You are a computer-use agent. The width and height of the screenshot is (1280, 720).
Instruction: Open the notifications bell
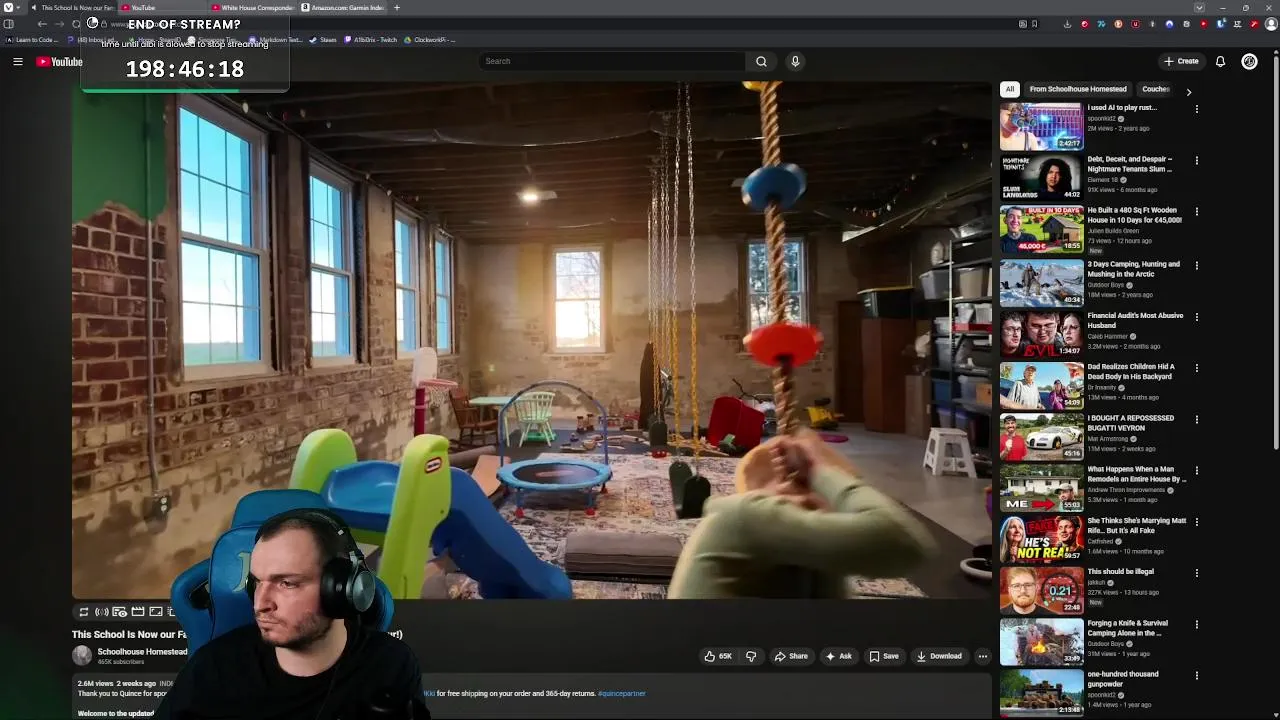1220,61
